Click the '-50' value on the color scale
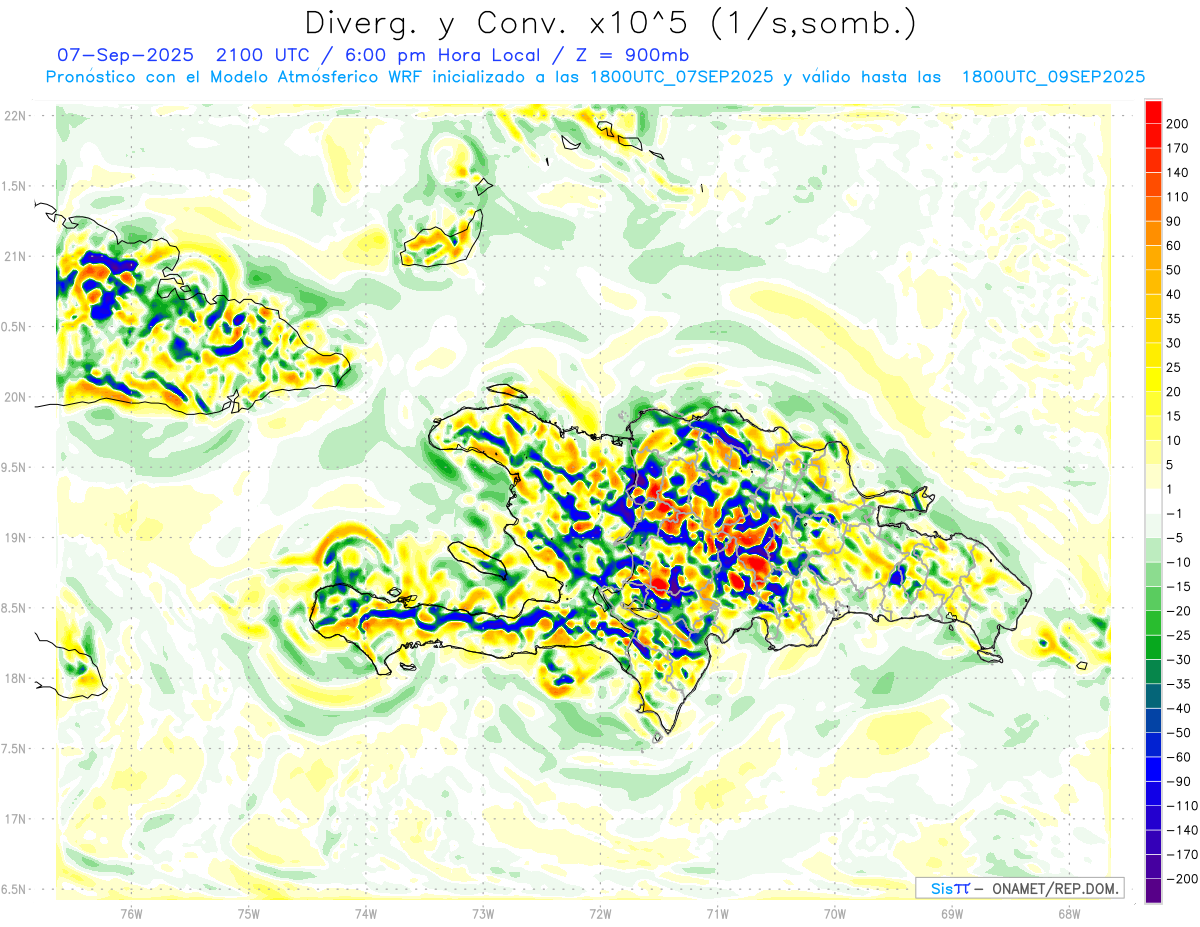 point(1180,733)
